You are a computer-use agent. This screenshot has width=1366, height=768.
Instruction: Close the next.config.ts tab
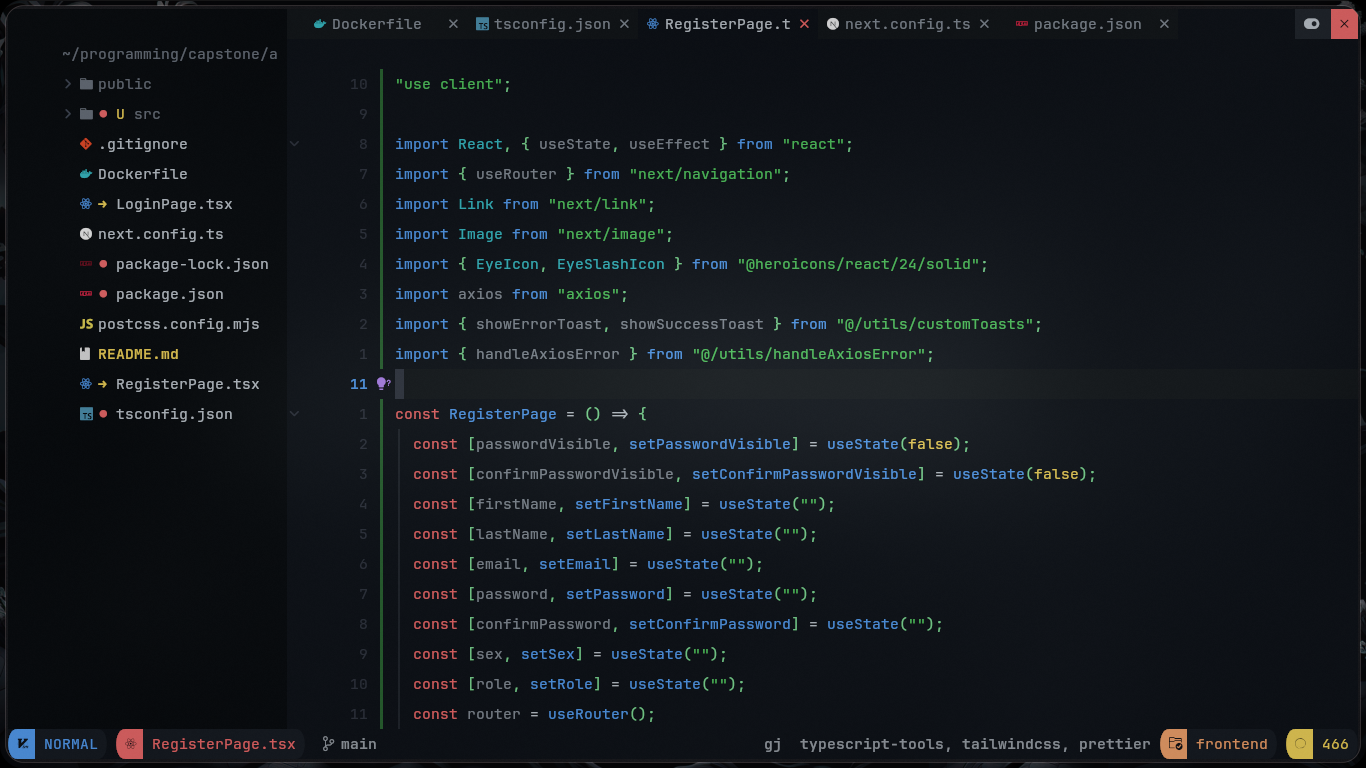pos(984,24)
